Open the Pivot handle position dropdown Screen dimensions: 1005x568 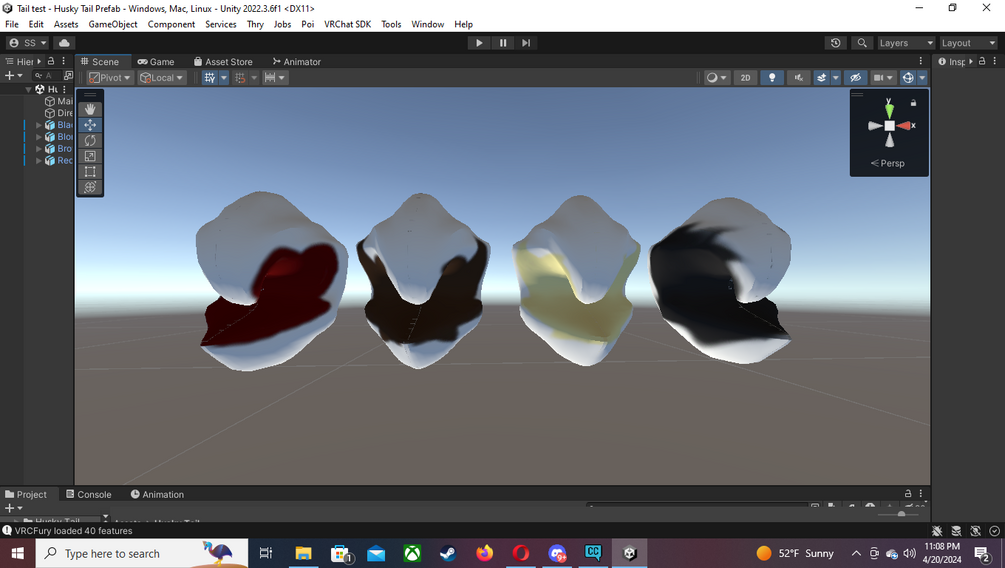point(110,78)
